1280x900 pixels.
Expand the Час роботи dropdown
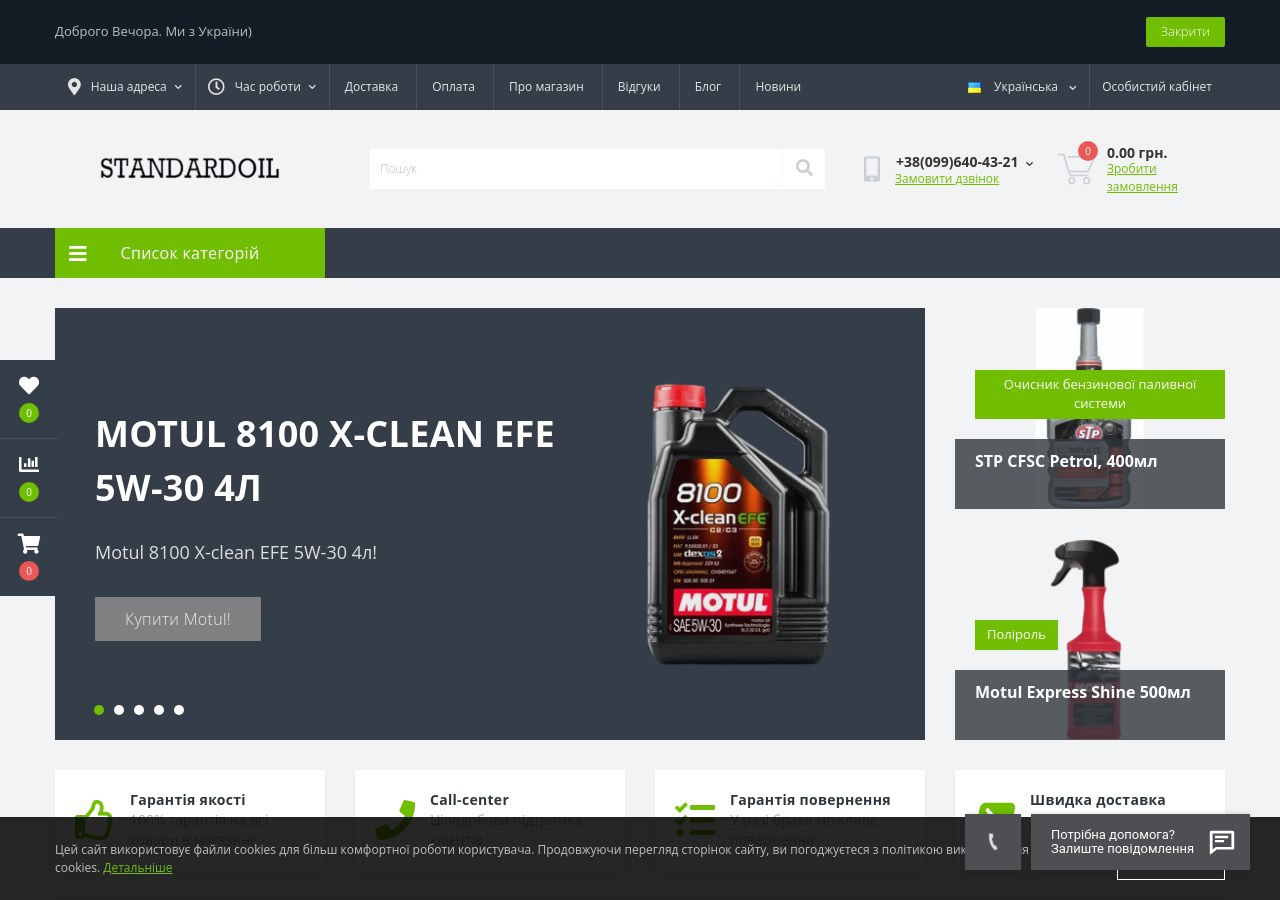tap(262, 87)
